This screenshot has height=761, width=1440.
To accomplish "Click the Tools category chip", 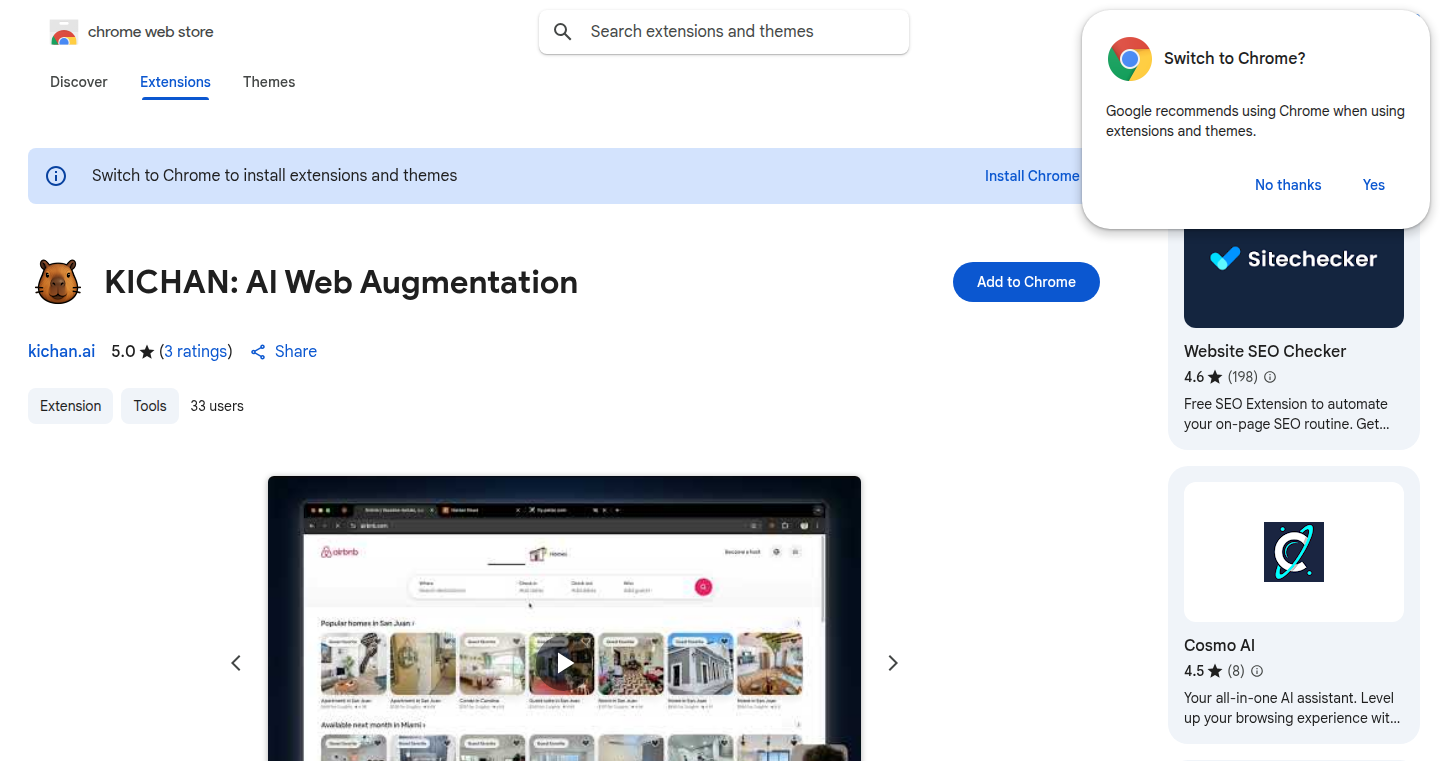I will [150, 406].
